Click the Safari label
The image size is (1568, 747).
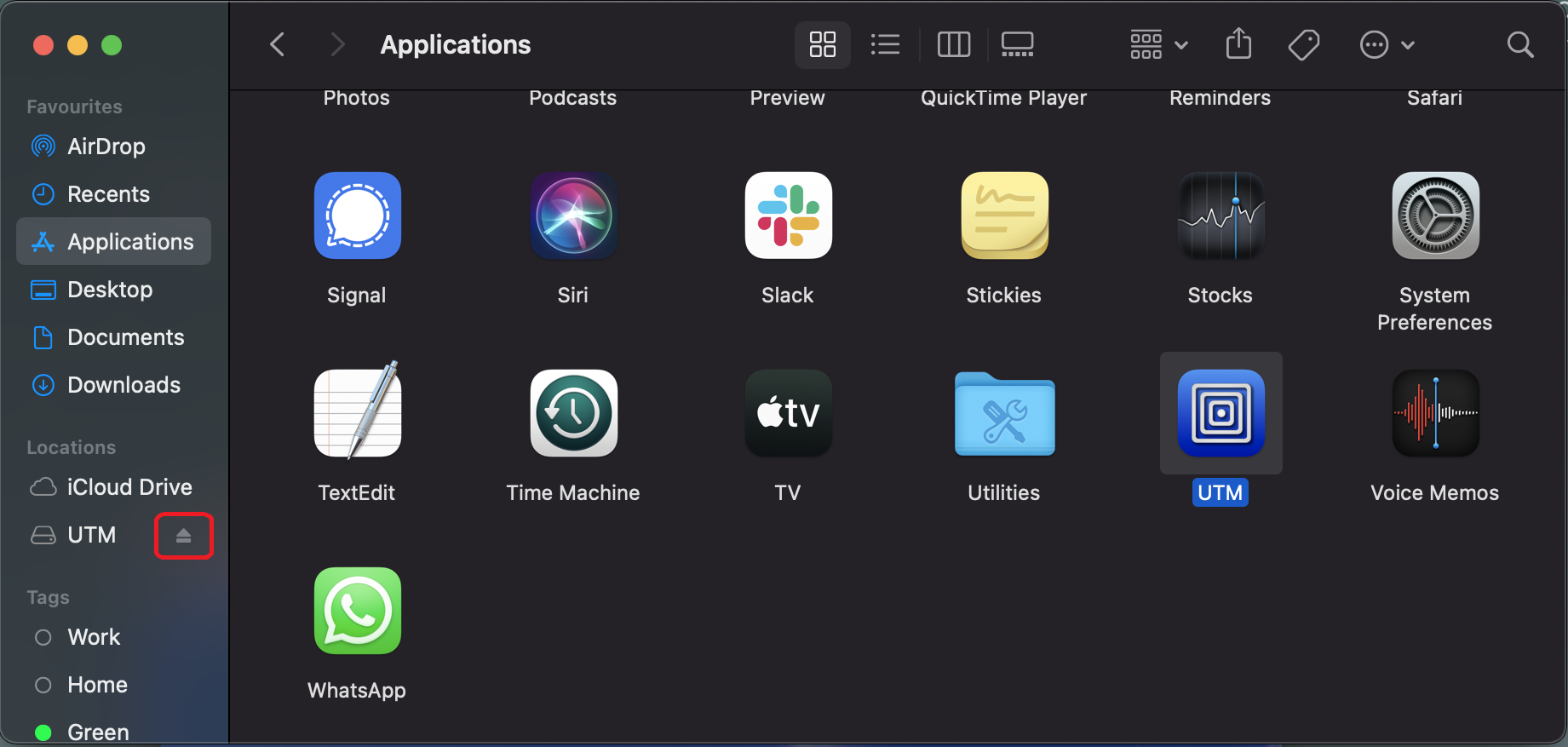[1435, 98]
